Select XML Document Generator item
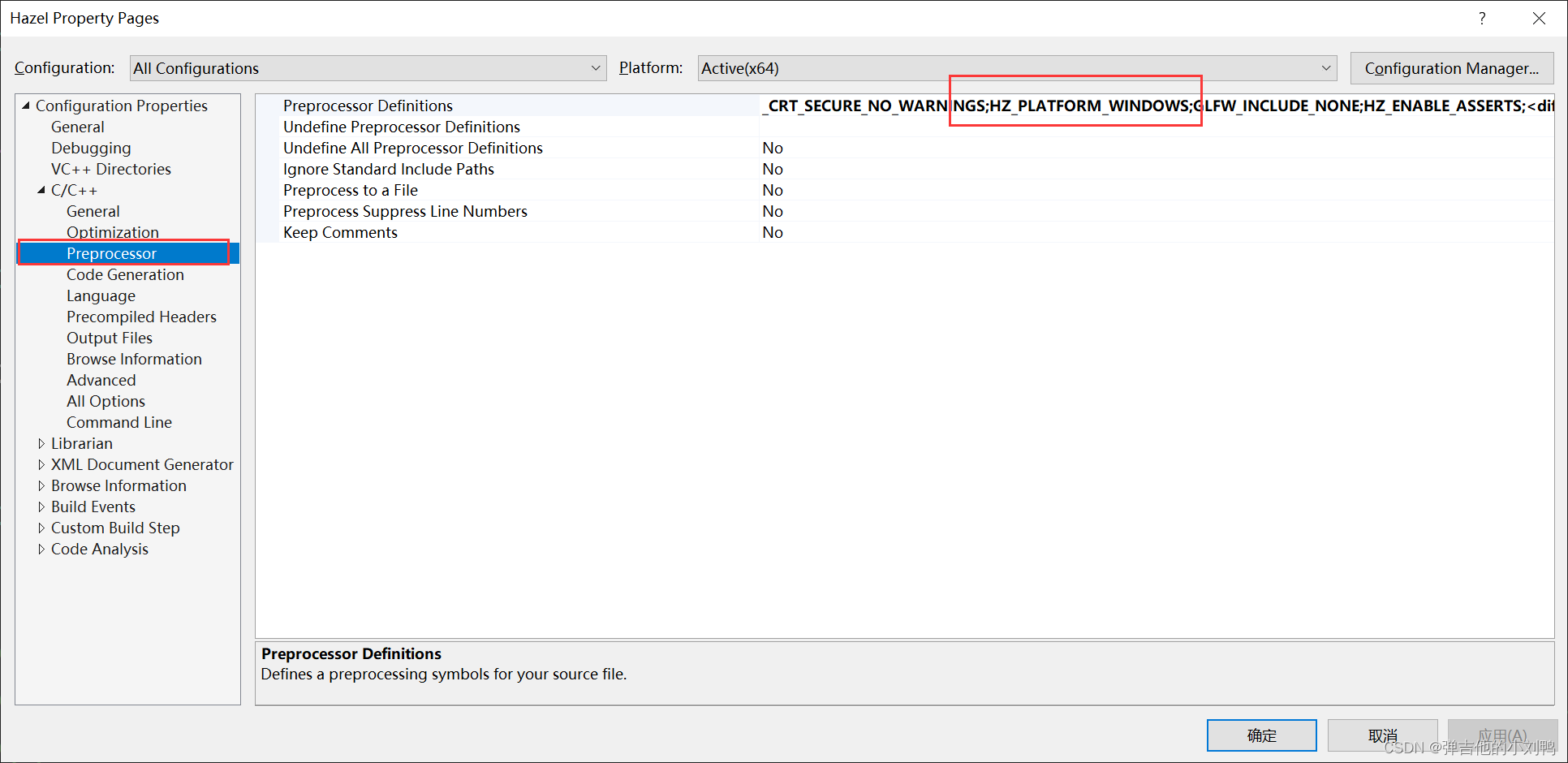This screenshot has height=763, width=1568. [x=142, y=464]
